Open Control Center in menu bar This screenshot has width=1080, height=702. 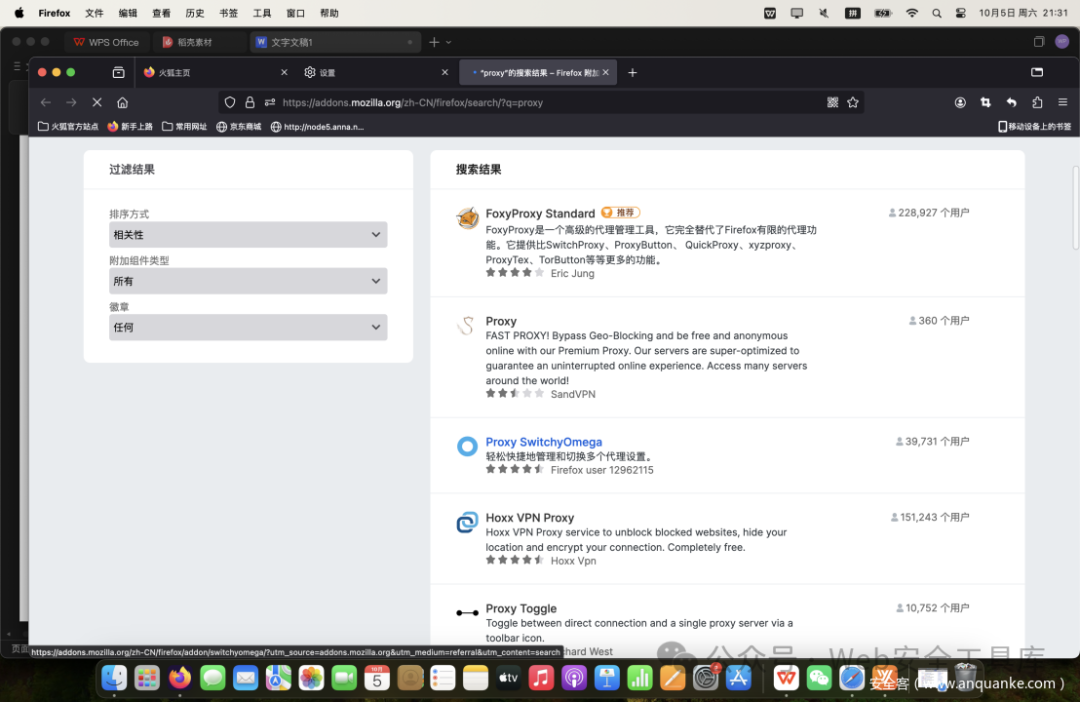[961, 13]
